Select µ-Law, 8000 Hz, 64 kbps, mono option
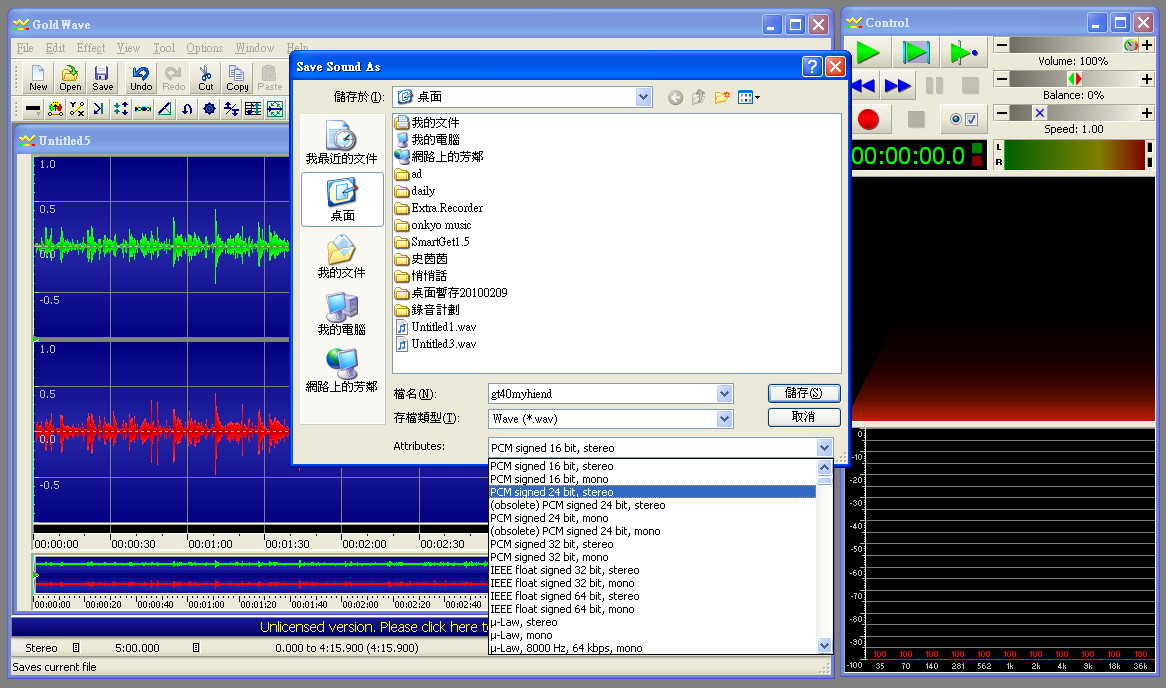The width and height of the screenshot is (1166, 688). 652,649
